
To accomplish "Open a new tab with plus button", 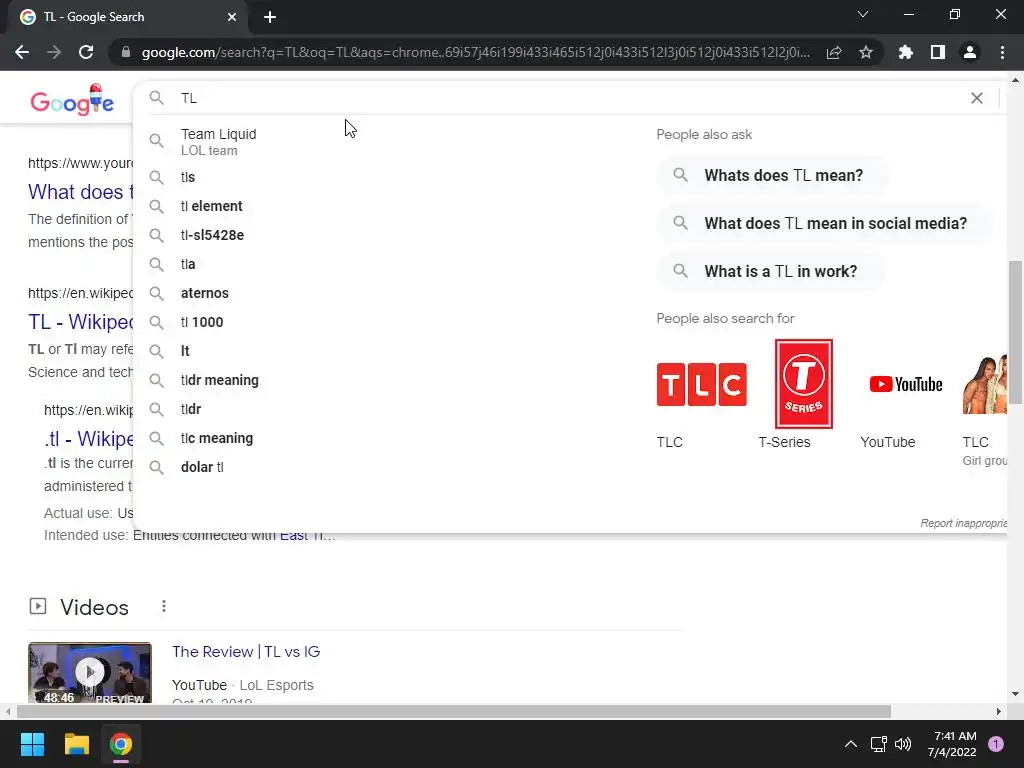I will point(270,17).
